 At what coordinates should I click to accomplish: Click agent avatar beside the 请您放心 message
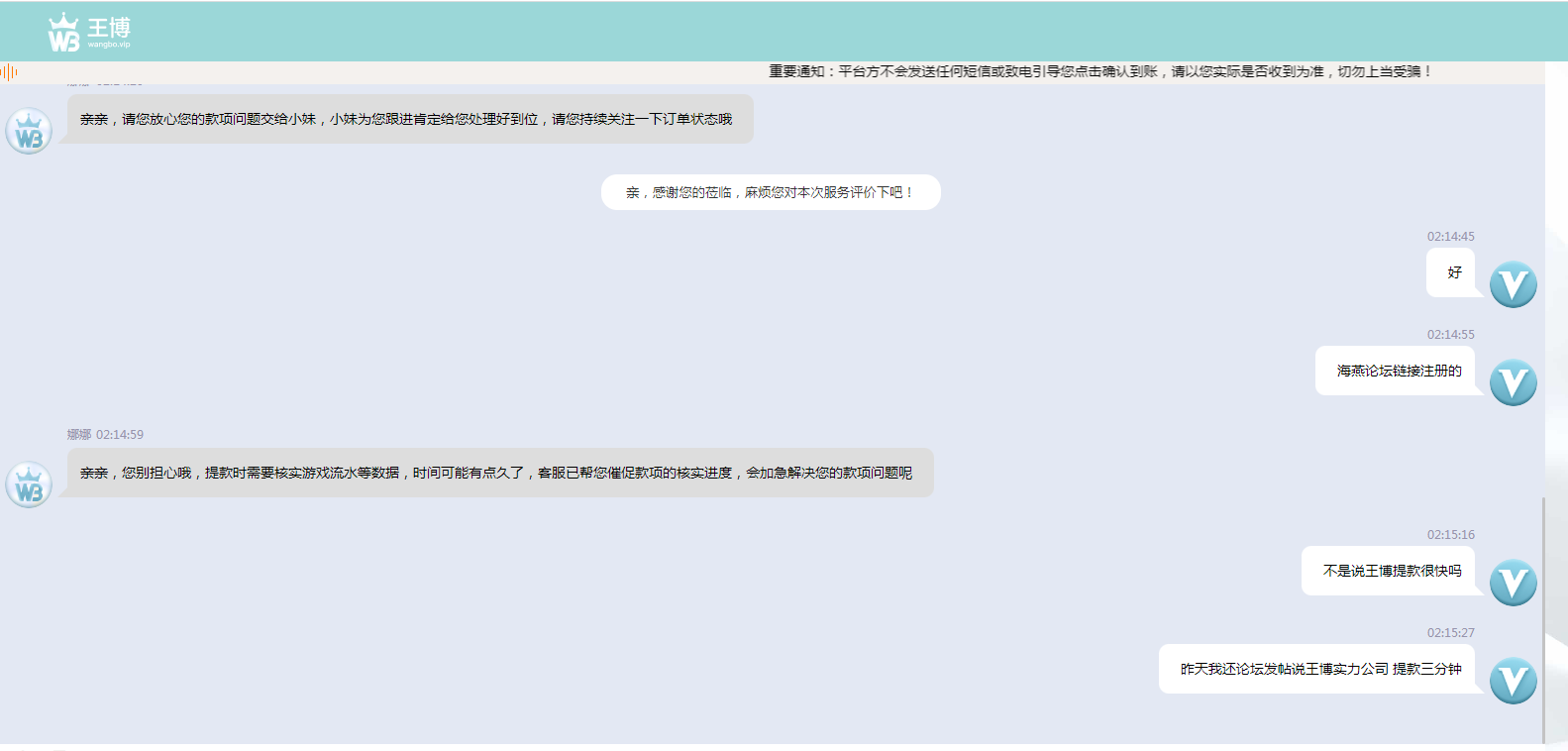point(29,132)
